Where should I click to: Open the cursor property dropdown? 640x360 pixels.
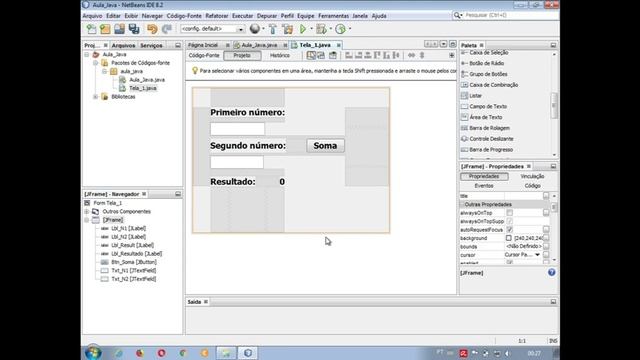[538, 255]
